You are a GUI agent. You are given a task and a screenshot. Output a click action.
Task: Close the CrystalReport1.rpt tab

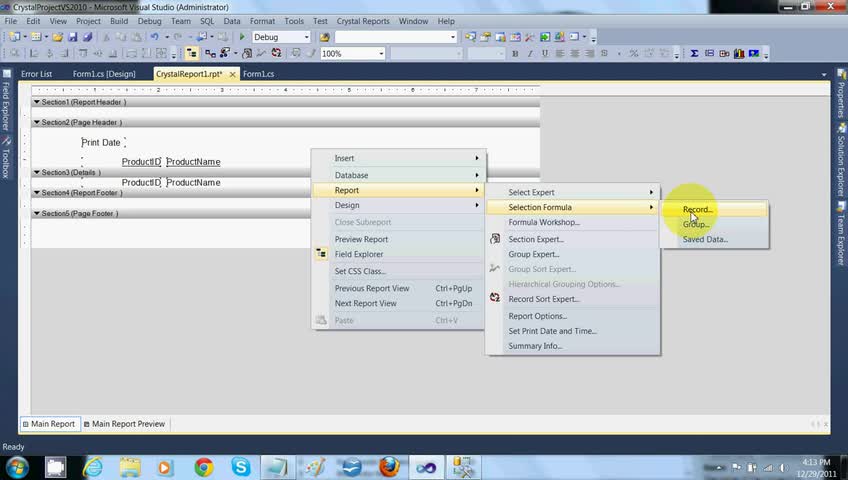233,74
